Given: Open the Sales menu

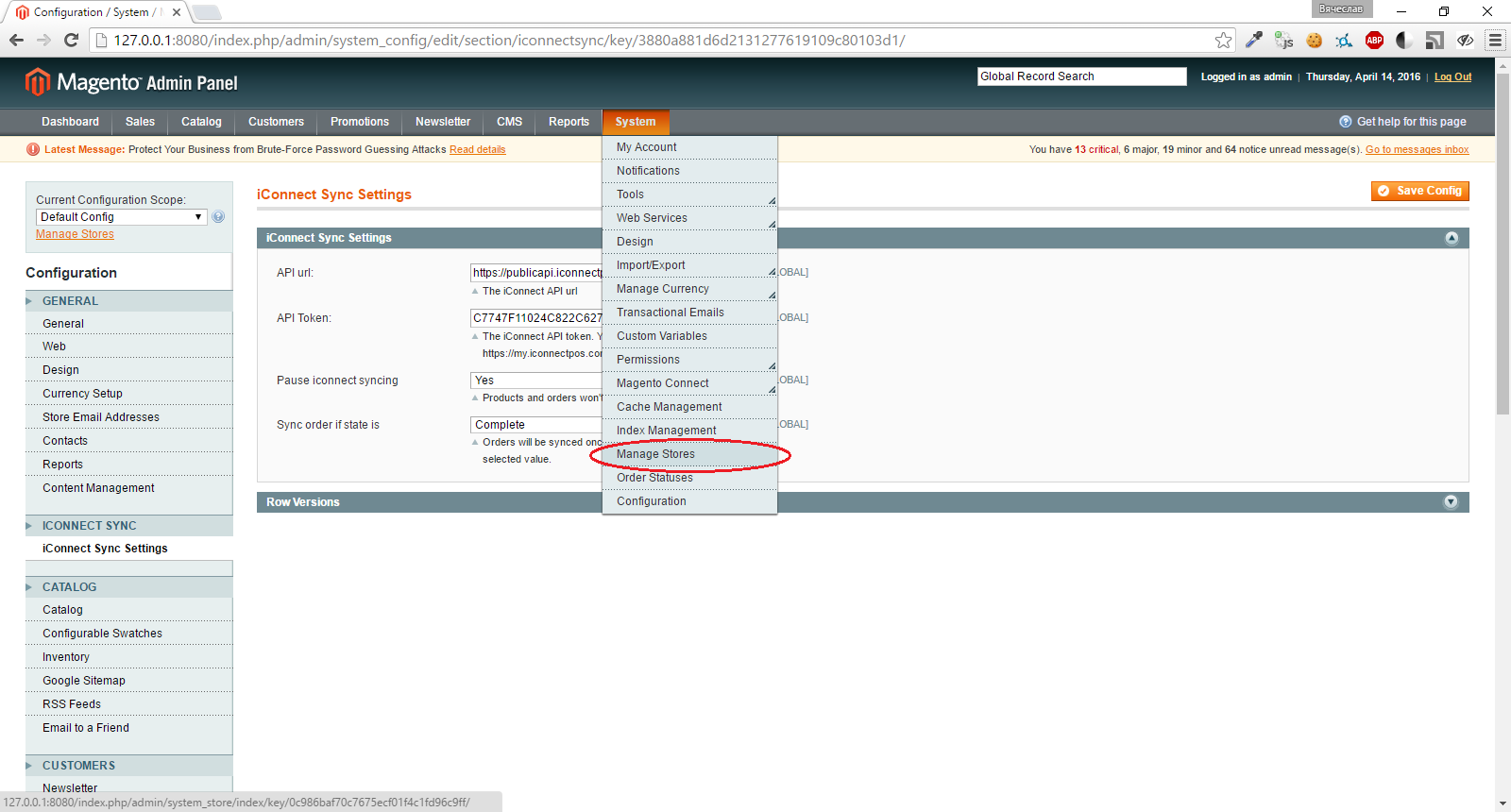Looking at the screenshot, I should (x=140, y=122).
